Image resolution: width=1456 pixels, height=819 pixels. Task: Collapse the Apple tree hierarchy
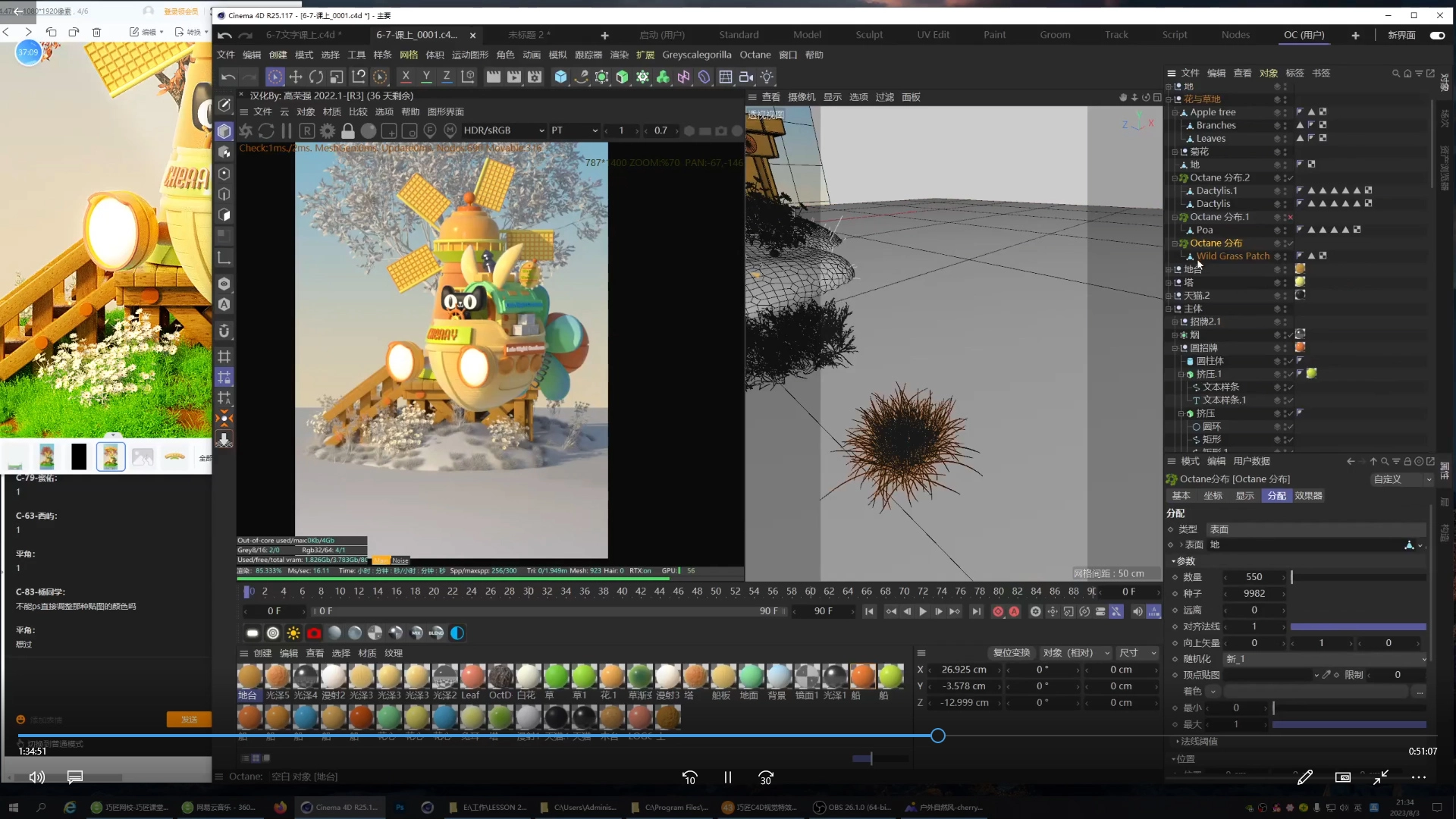pyautogui.click(x=1175, y=112)
